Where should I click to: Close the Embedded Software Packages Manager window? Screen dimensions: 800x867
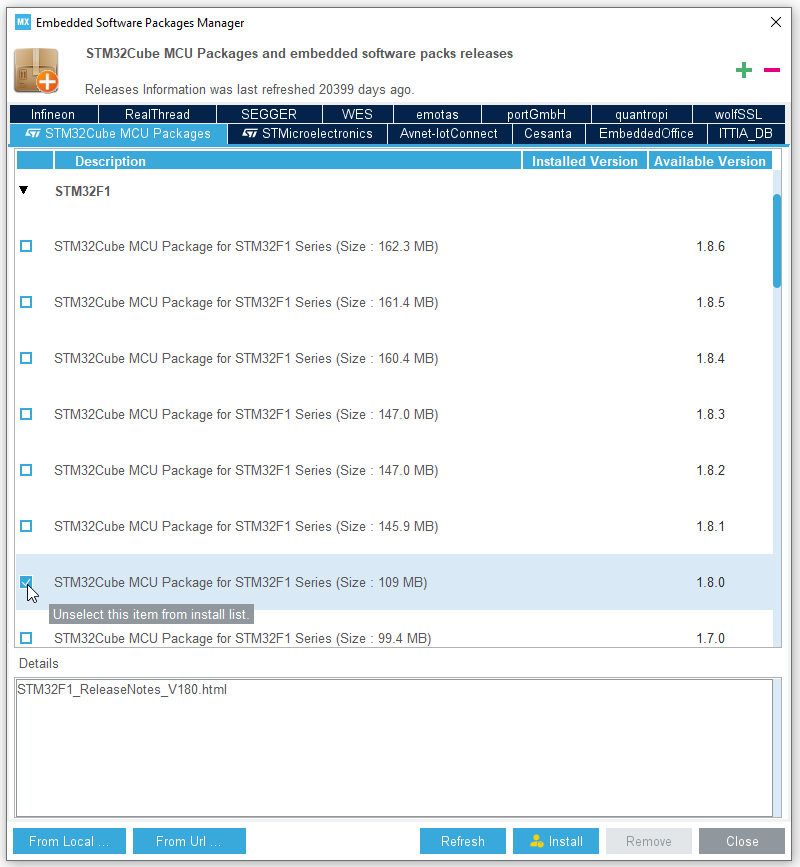click(x=776, y=22)
